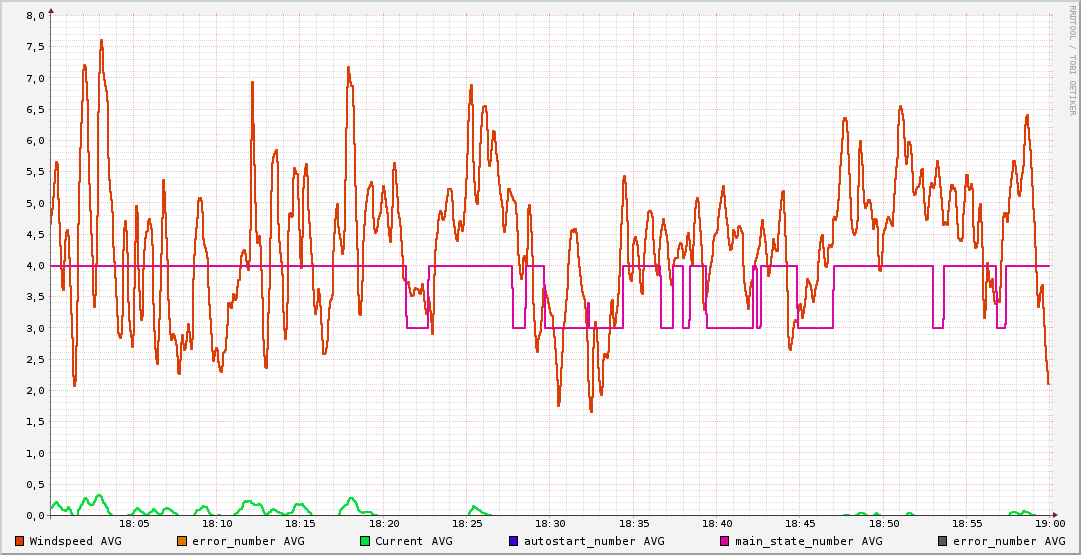Select the main_state_number AVG legend label
Image resolution: width=1081 pixels, height=555 pixels.
click(809, 541)
